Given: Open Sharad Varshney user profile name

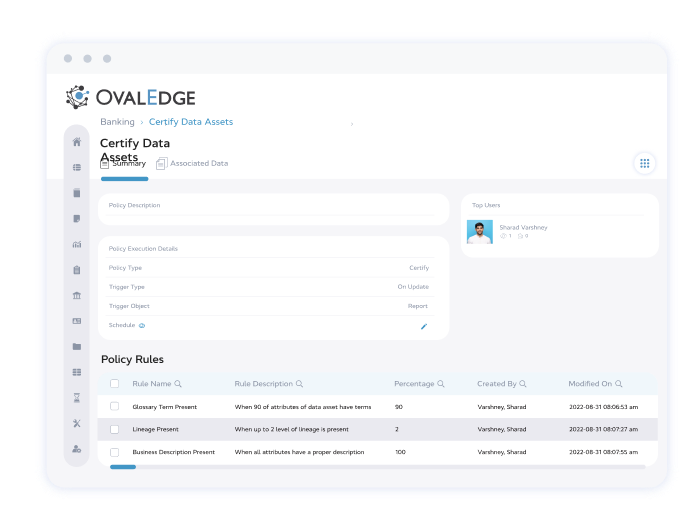Looking at the screenshot, I should tap(523, 227).
